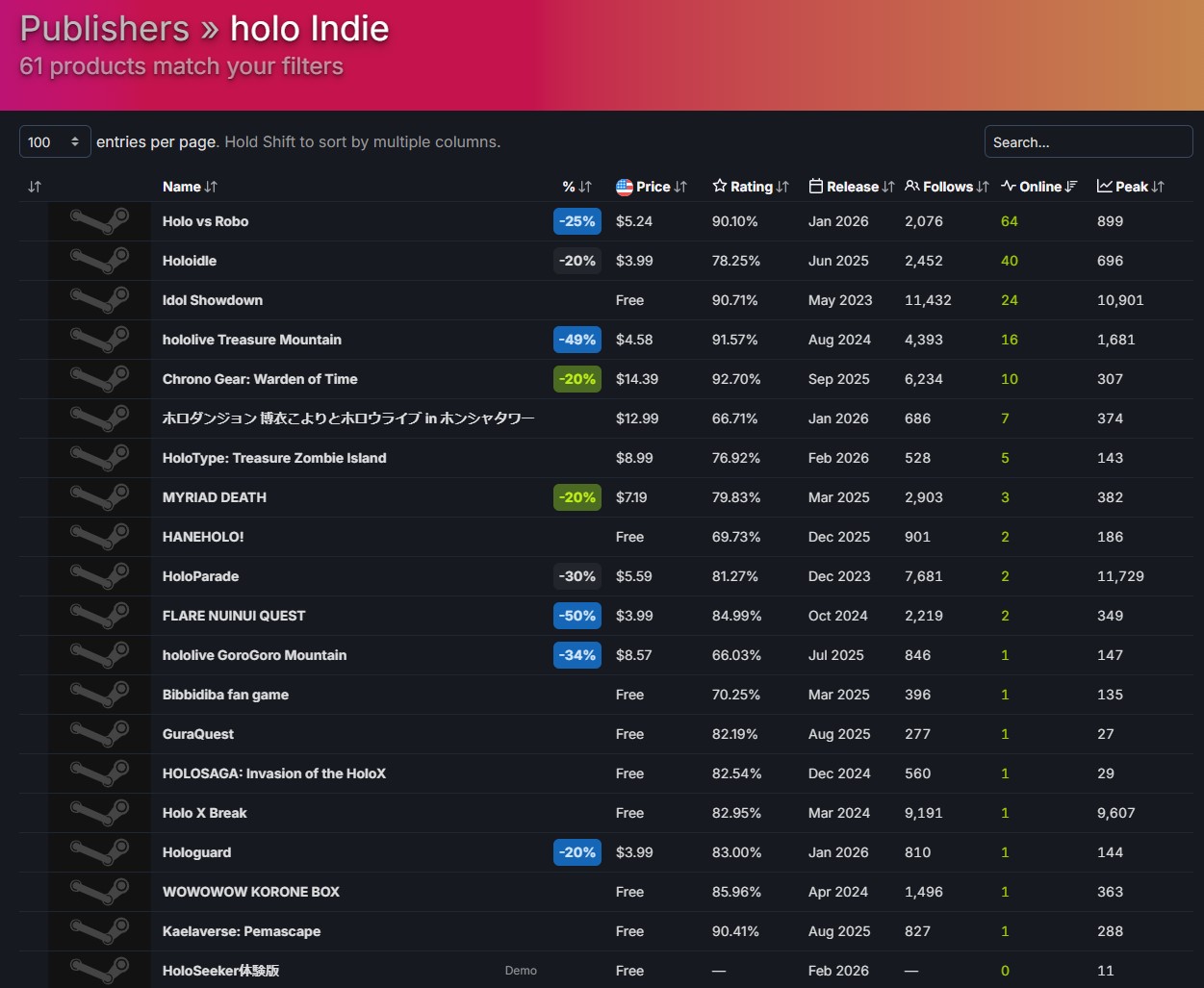The height and width of the screenshot is (988, 1204).
Task: Click the leftmost unlabeled sort arrows
Action: tap(35, 187)
